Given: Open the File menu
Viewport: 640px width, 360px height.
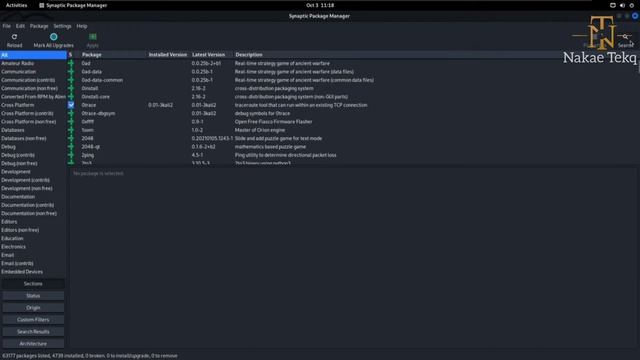Looking at the screenshot, I should tap(7, 26).
